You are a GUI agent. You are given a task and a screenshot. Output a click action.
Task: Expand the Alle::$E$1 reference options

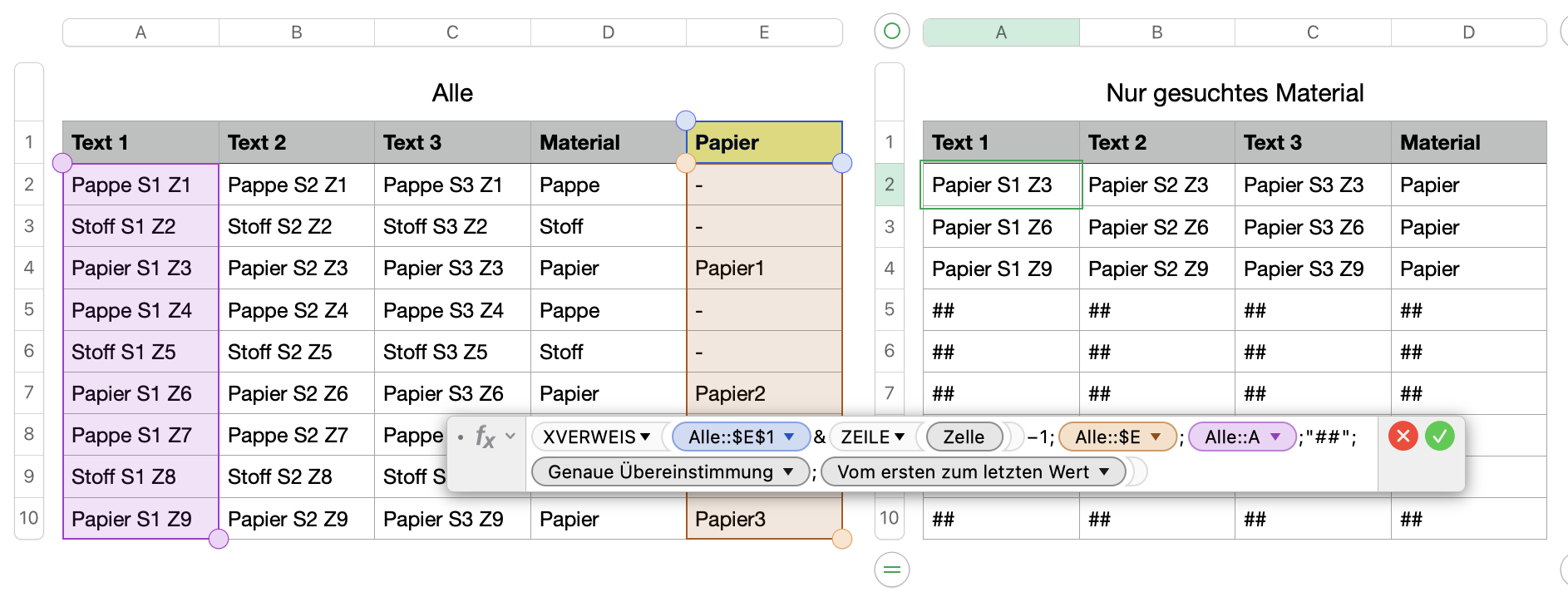coord(789,437)
